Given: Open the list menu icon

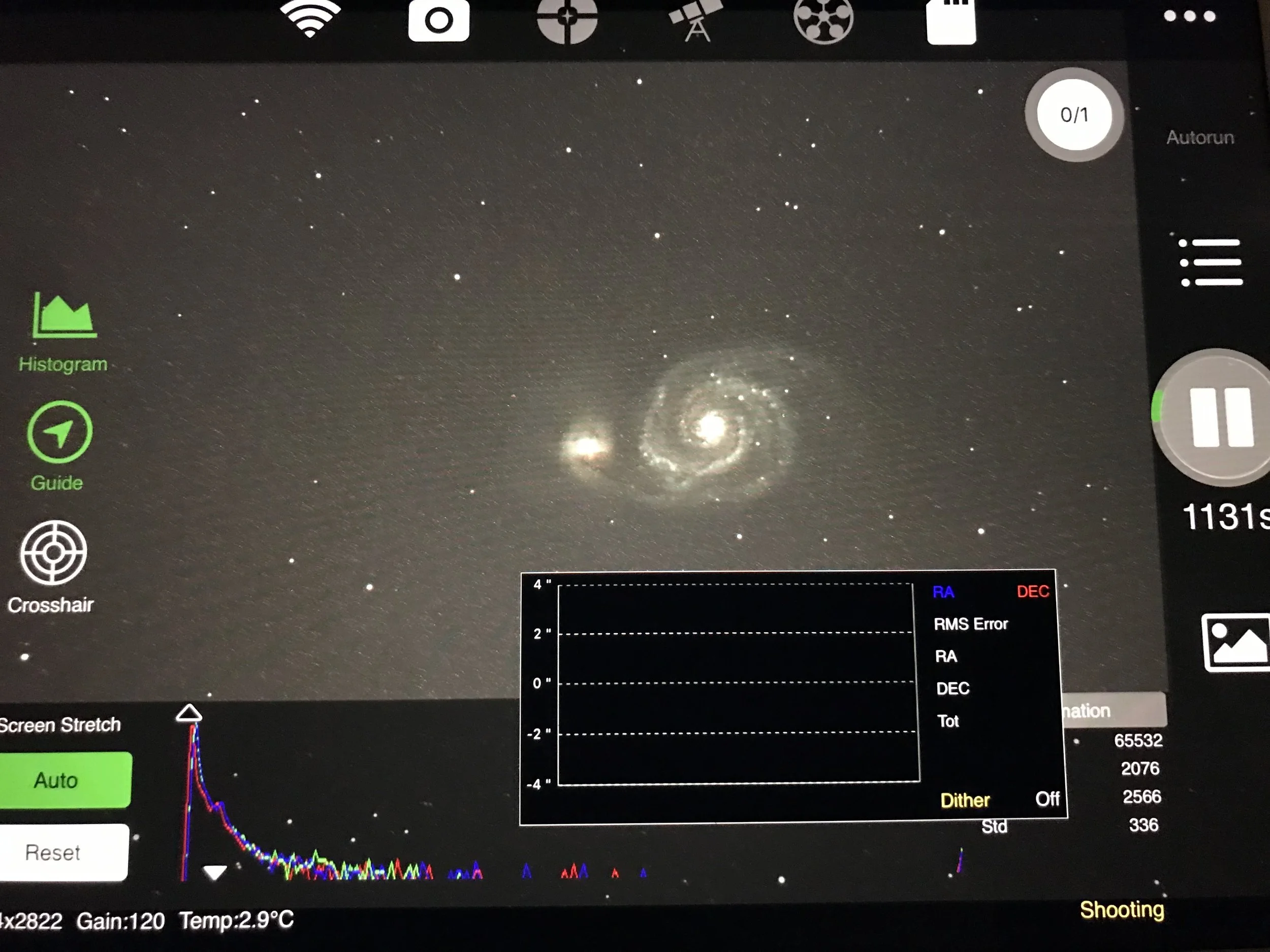Looking at the screenshot, I should coord(1210,263).
